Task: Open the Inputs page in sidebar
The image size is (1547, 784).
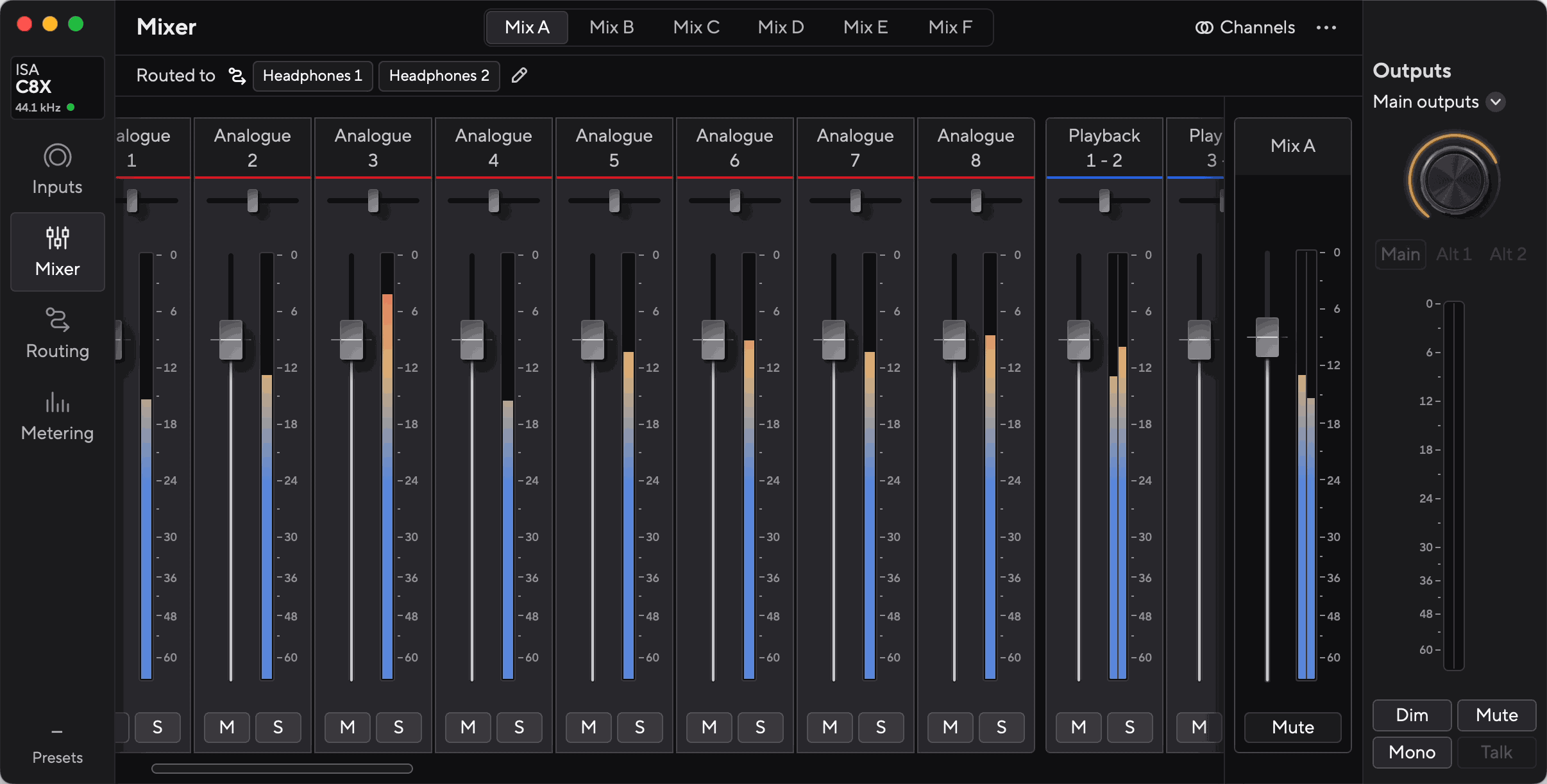Action: click(57, 170)
